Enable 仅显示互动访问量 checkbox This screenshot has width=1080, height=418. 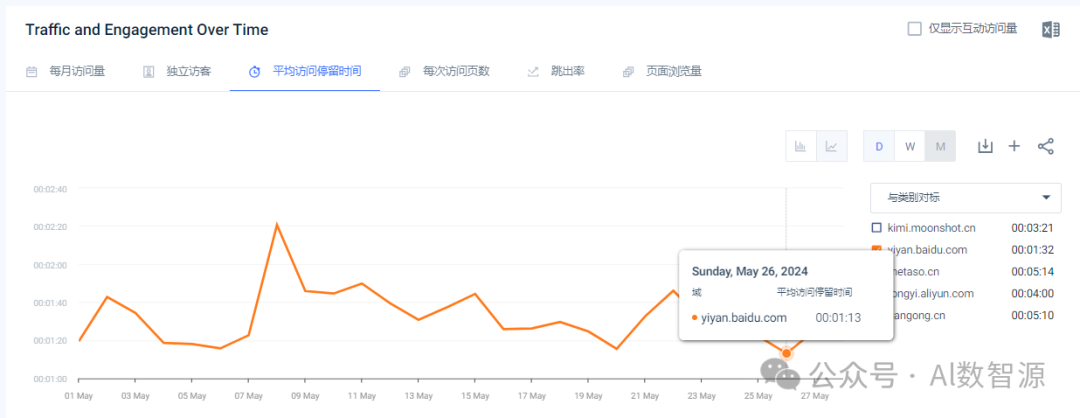(x=915, y=29)
